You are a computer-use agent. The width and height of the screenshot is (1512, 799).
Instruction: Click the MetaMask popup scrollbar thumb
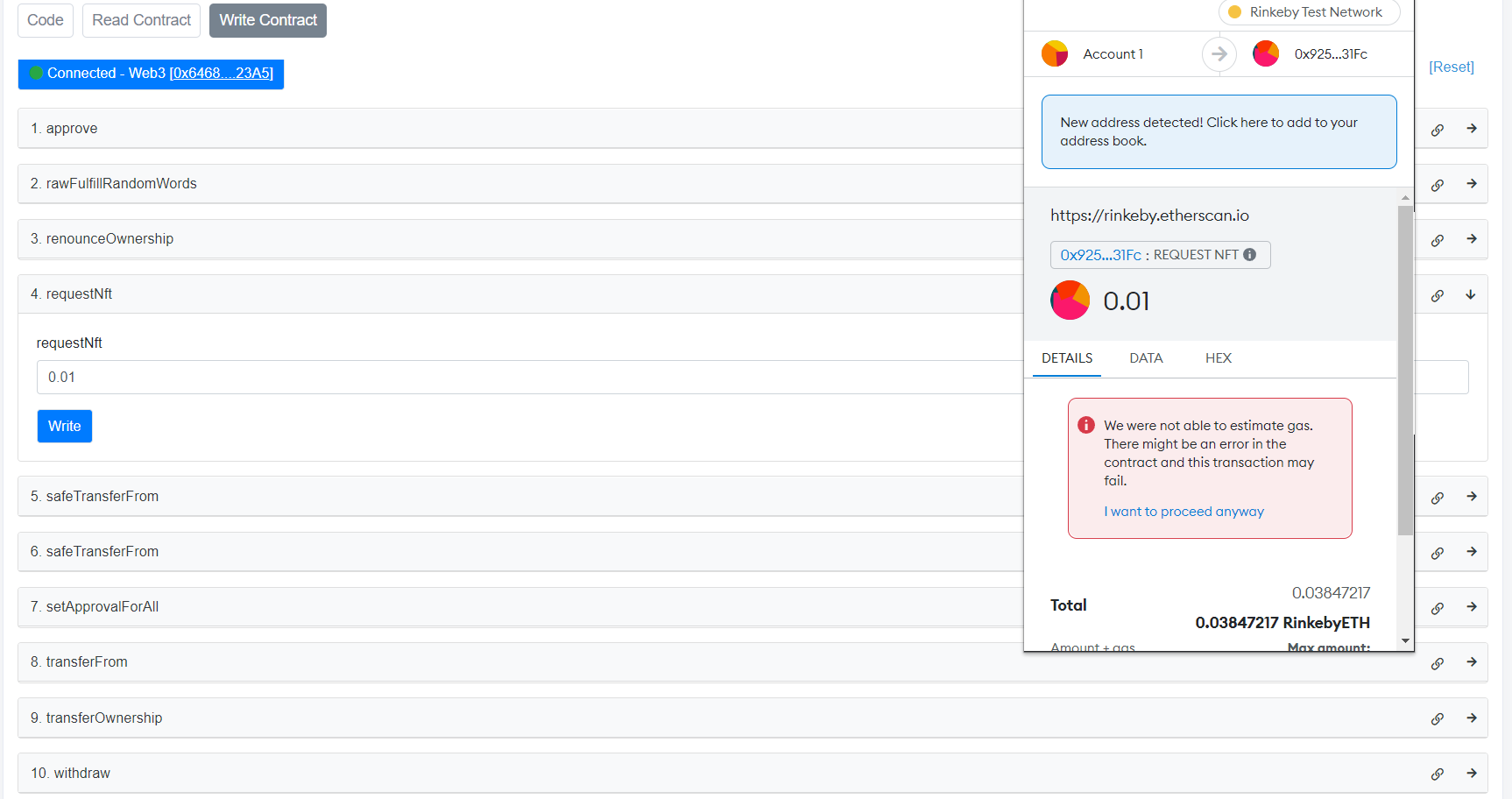tap(1405, 371)
